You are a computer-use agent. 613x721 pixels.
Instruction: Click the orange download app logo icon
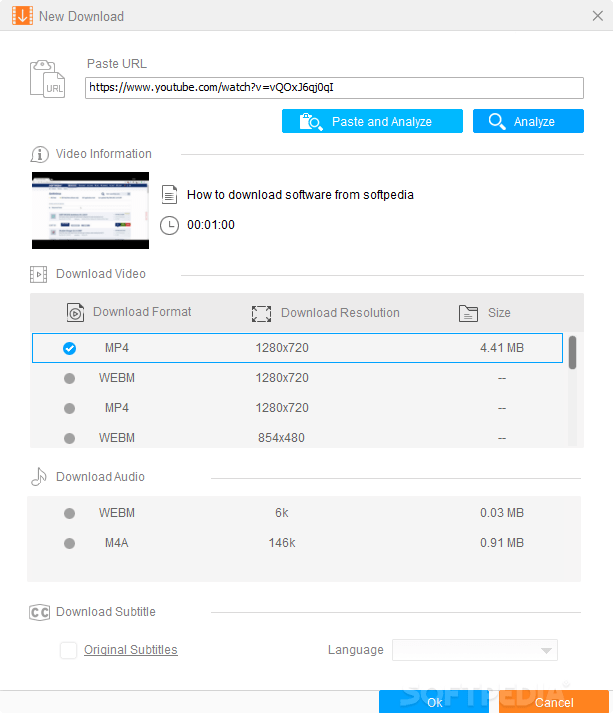click(x=22, y=16)
